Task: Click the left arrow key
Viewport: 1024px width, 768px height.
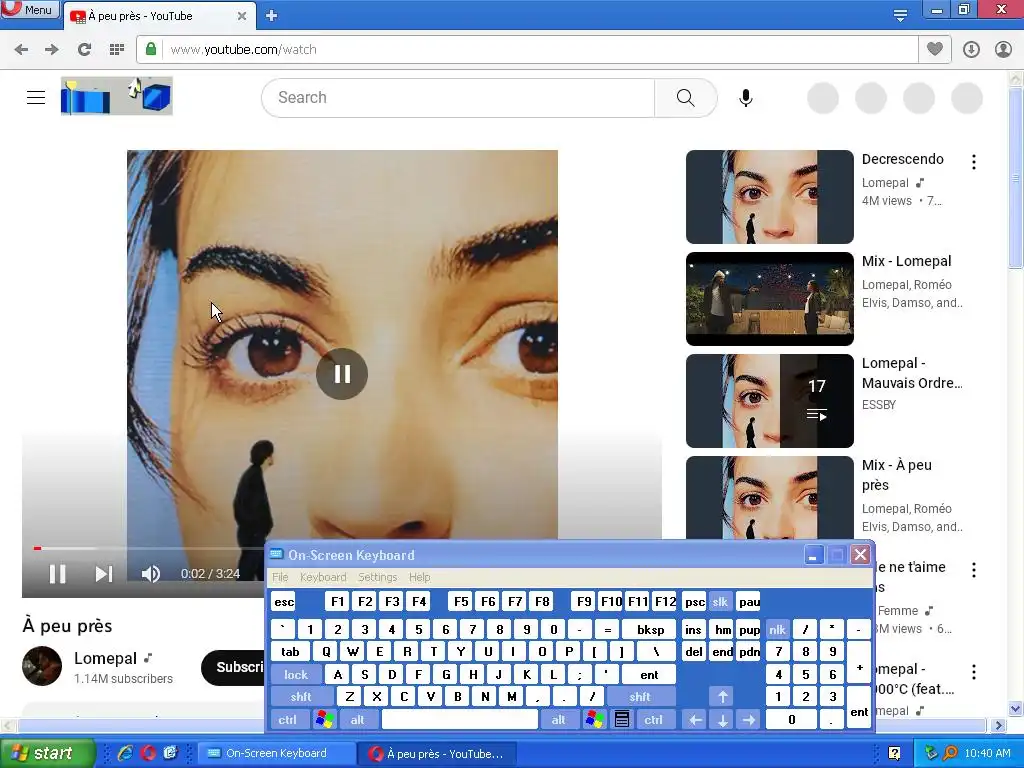Action: pos(696,720)
